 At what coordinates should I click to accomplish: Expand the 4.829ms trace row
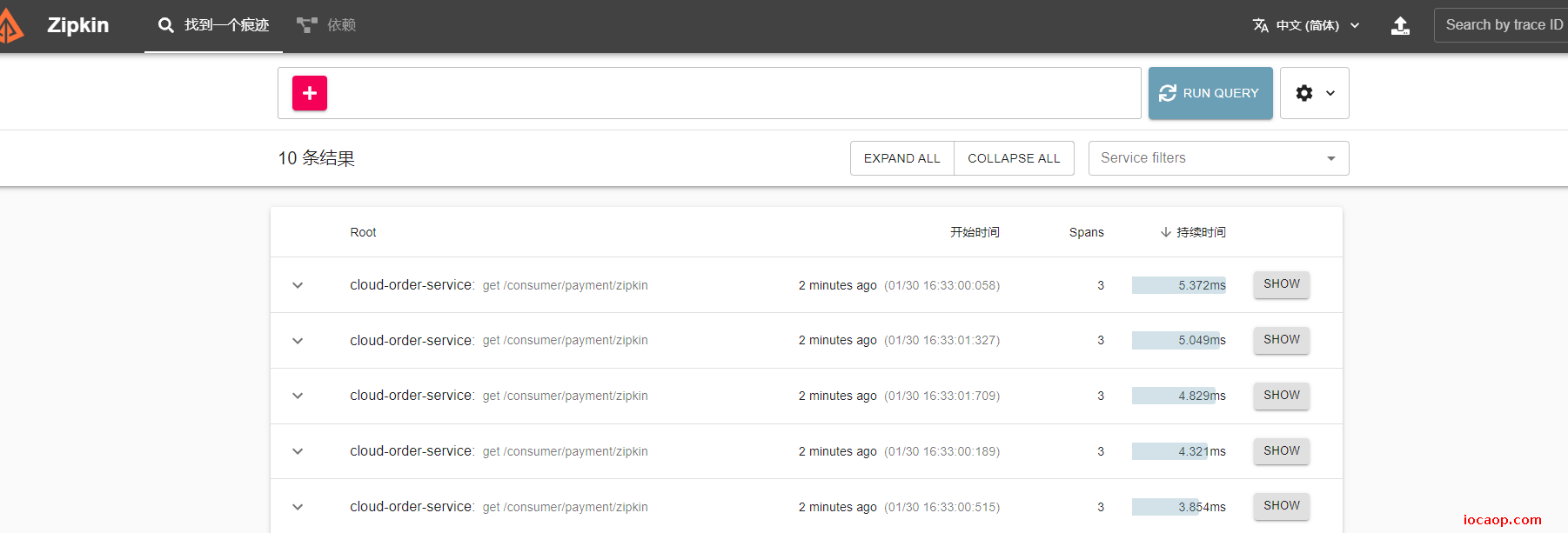pos(298,396)
